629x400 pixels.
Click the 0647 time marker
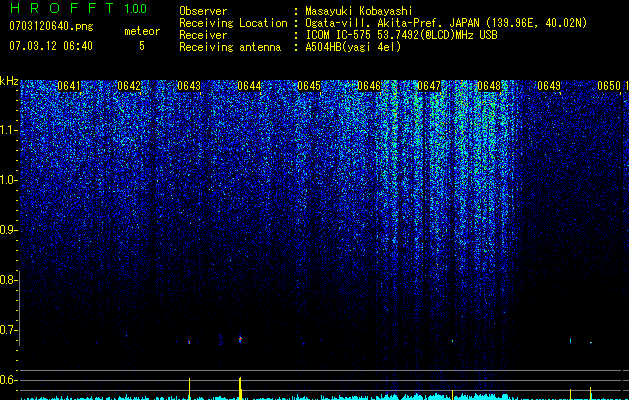(429, 86)
